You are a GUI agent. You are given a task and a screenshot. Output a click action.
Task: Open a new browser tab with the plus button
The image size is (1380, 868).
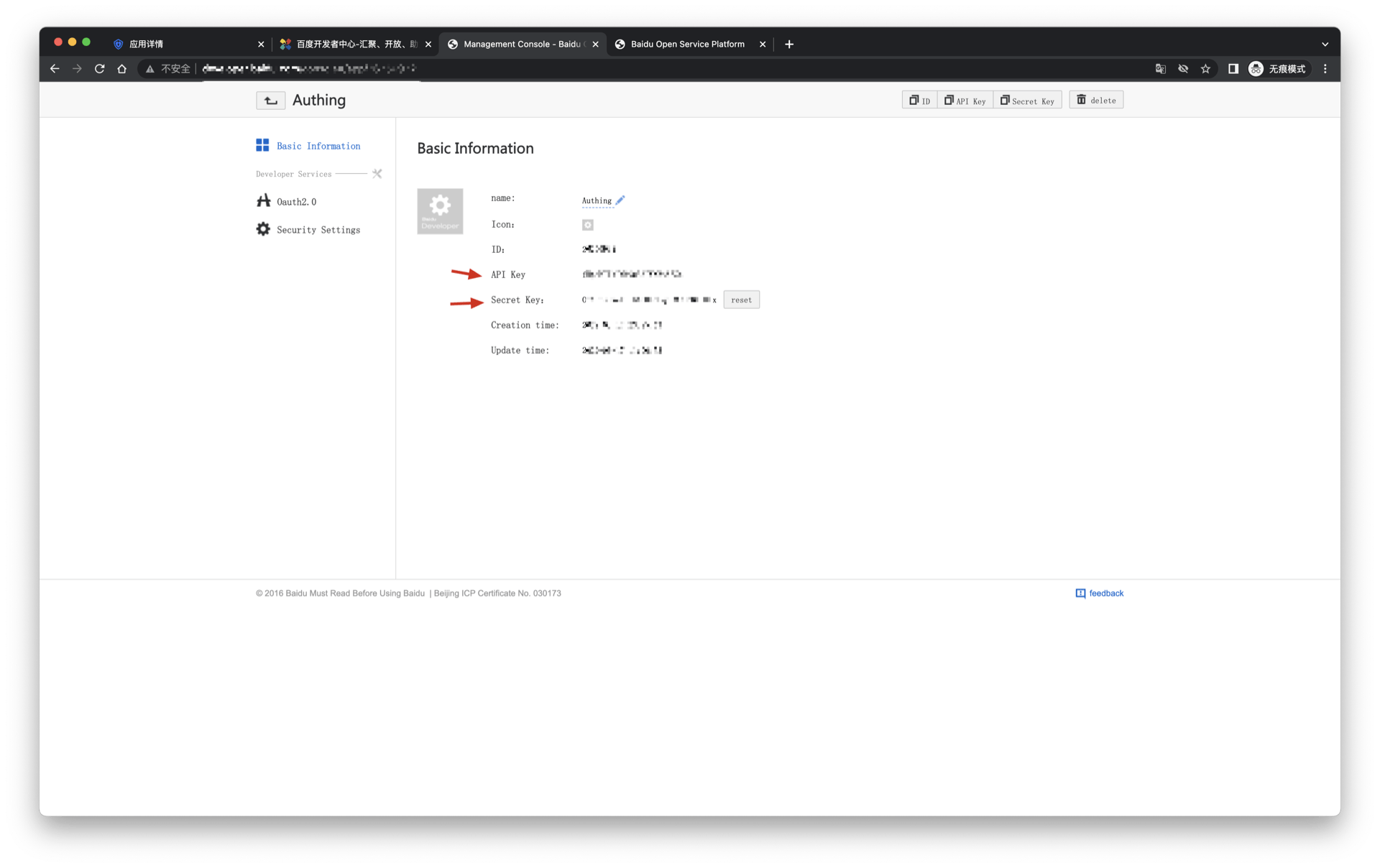coord(788,44)
